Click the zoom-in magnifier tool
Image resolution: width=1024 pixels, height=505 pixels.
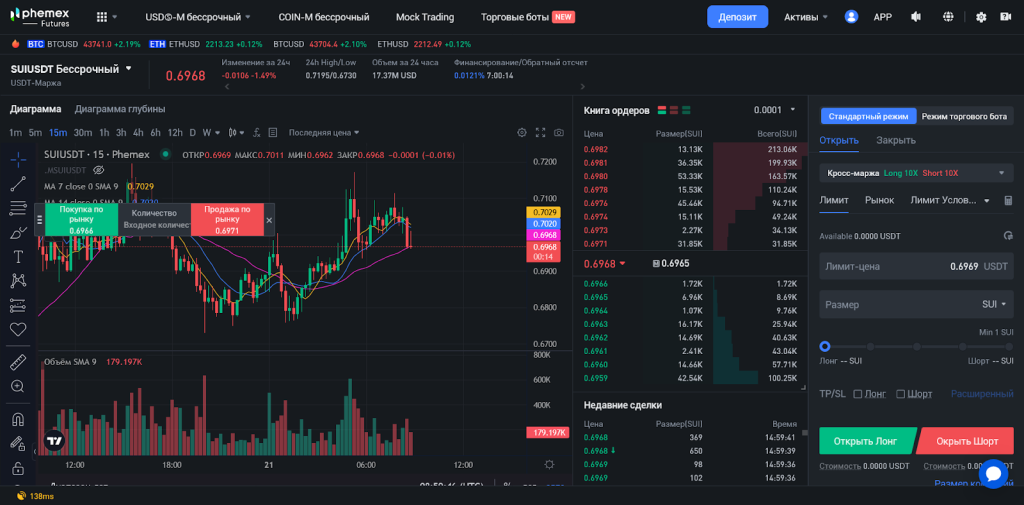(x=18, y=386)
